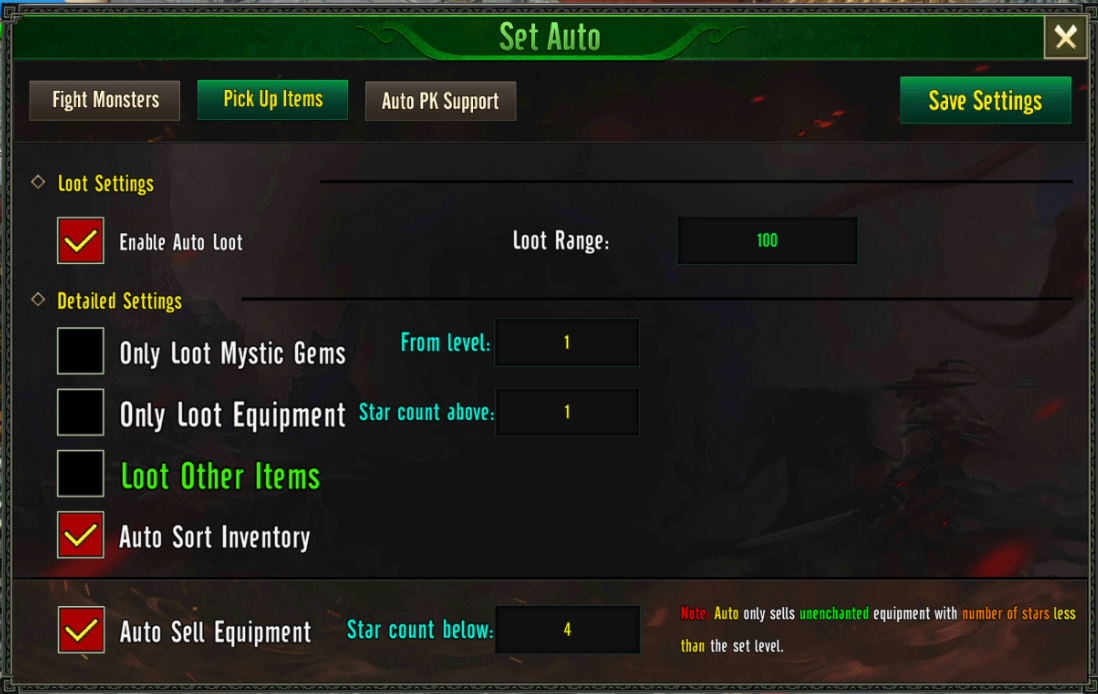
Task: Click the Save Settings button
Action: (985, 100)
